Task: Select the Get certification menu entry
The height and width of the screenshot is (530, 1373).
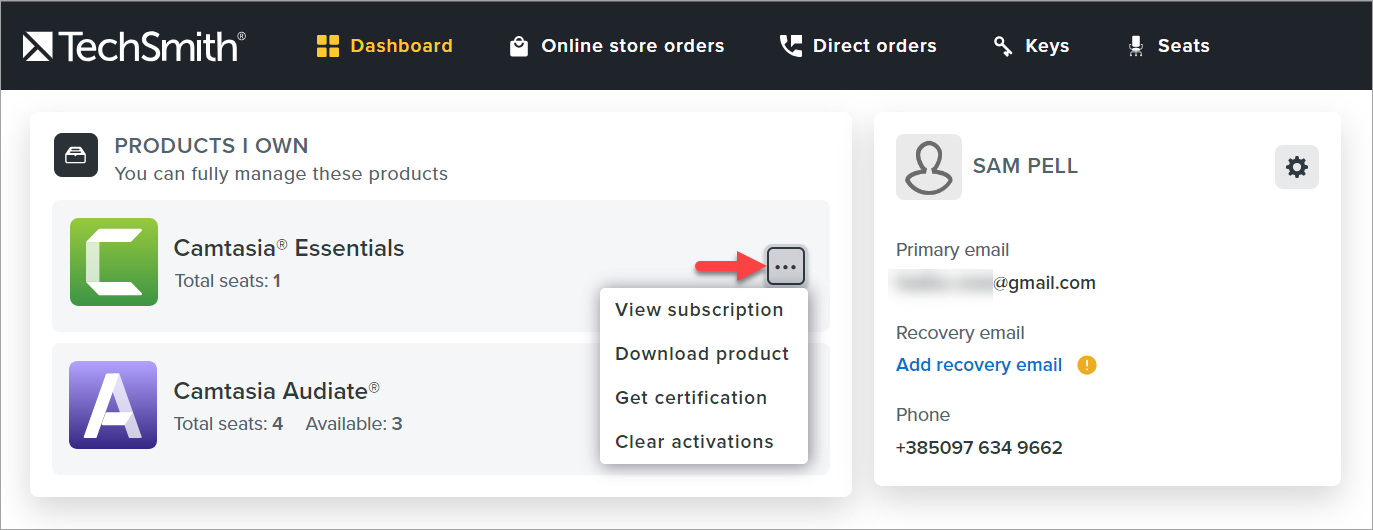Action: point(691,398)
